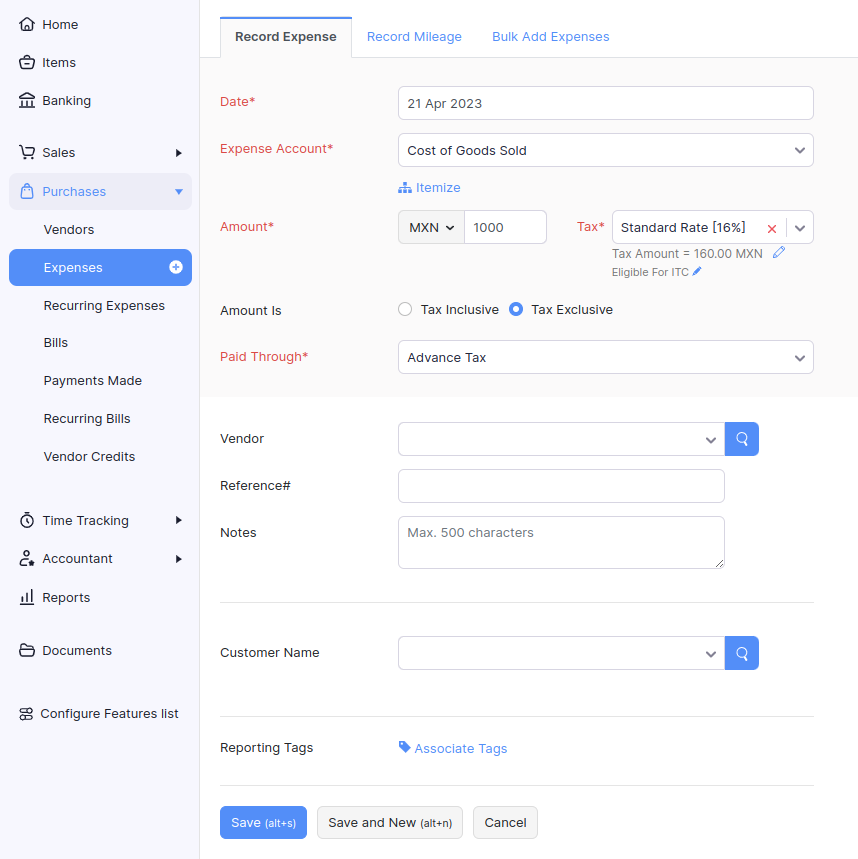Select the Tax Exclusive radio button

point(515,309)
